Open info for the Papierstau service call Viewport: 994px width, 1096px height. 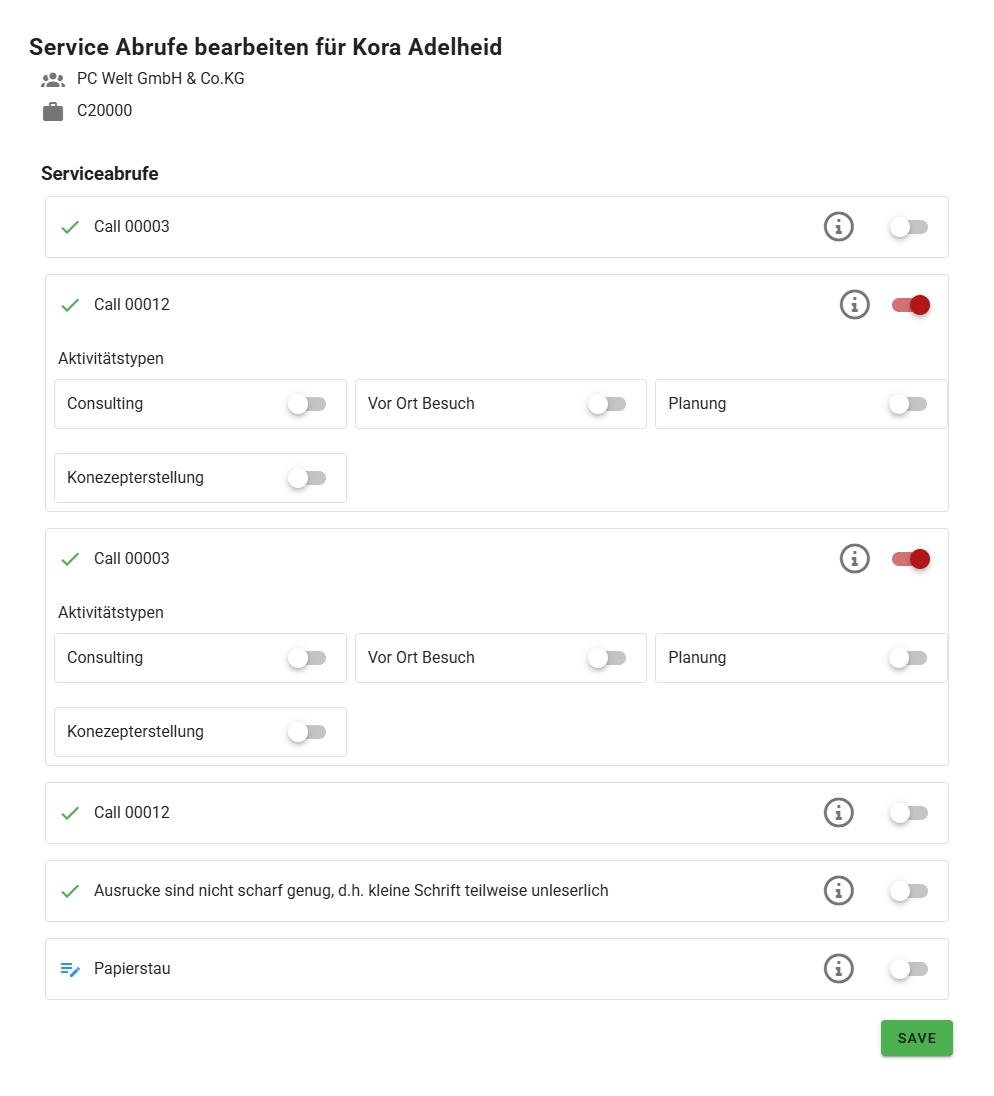tap(838, 968)
